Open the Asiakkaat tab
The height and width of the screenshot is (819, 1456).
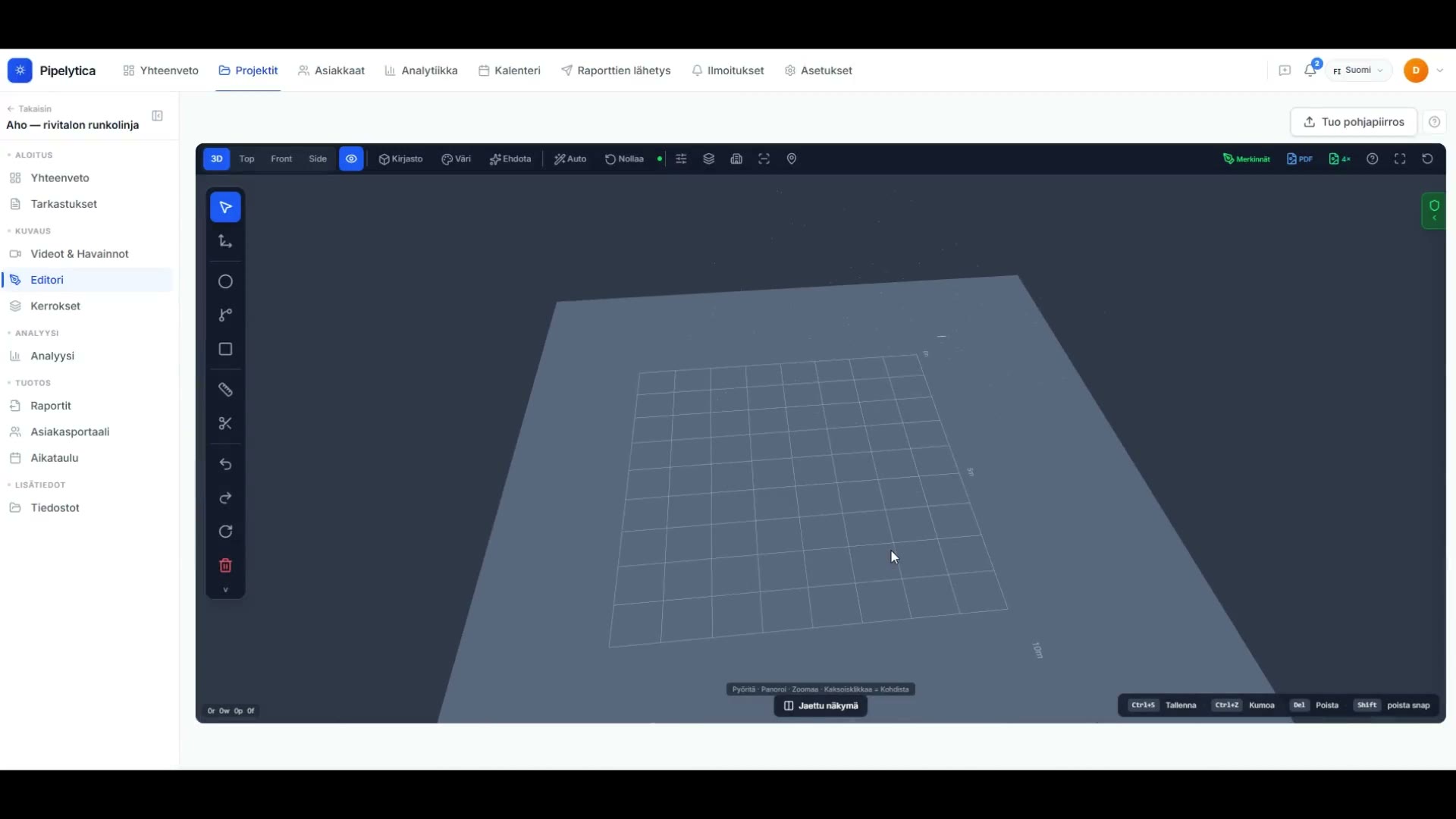pyautogui.click(x=331, y=71)
